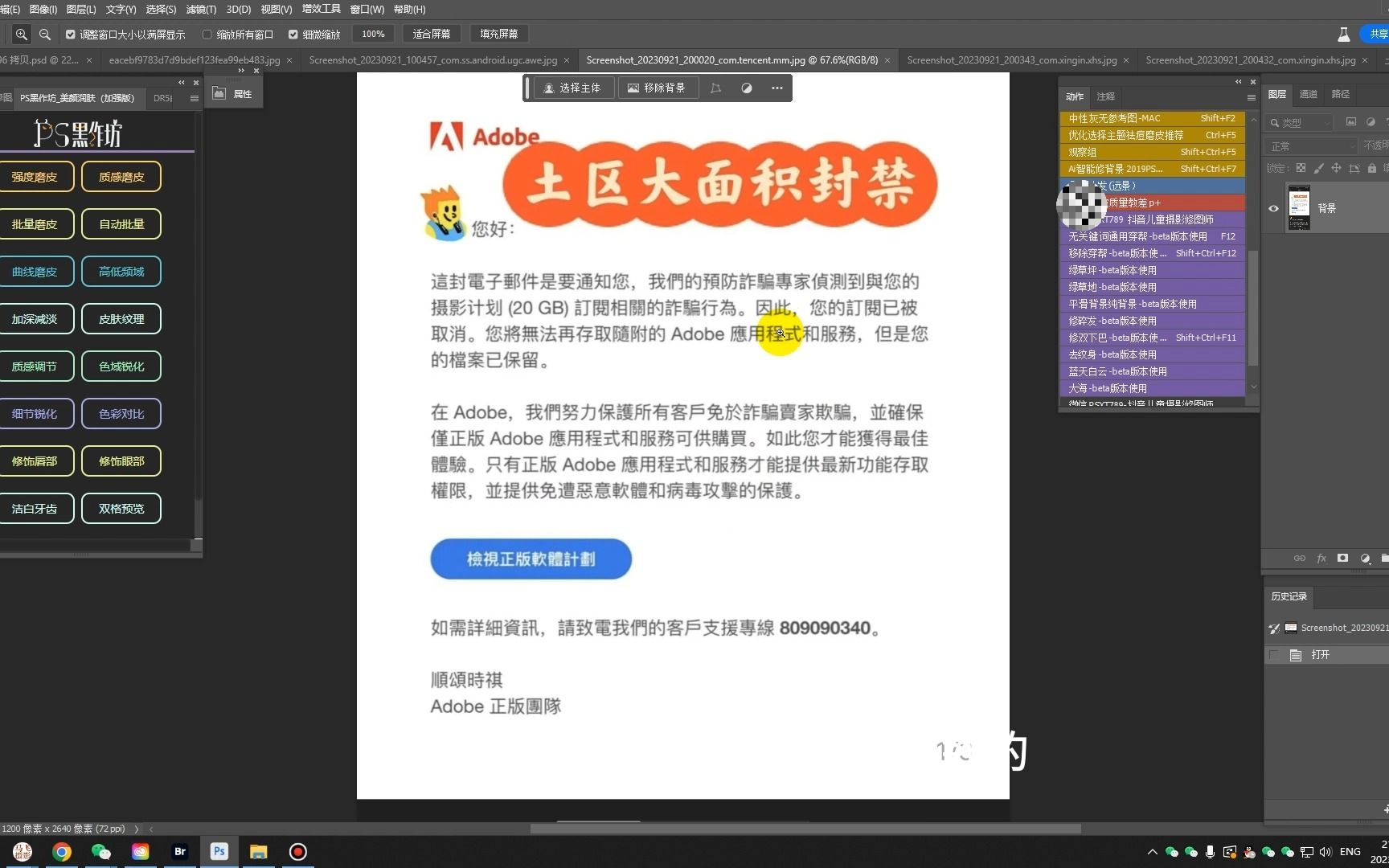Click the 适合屏幕 fit screen button
1389x868 pixels.
(x=432, y=34)
